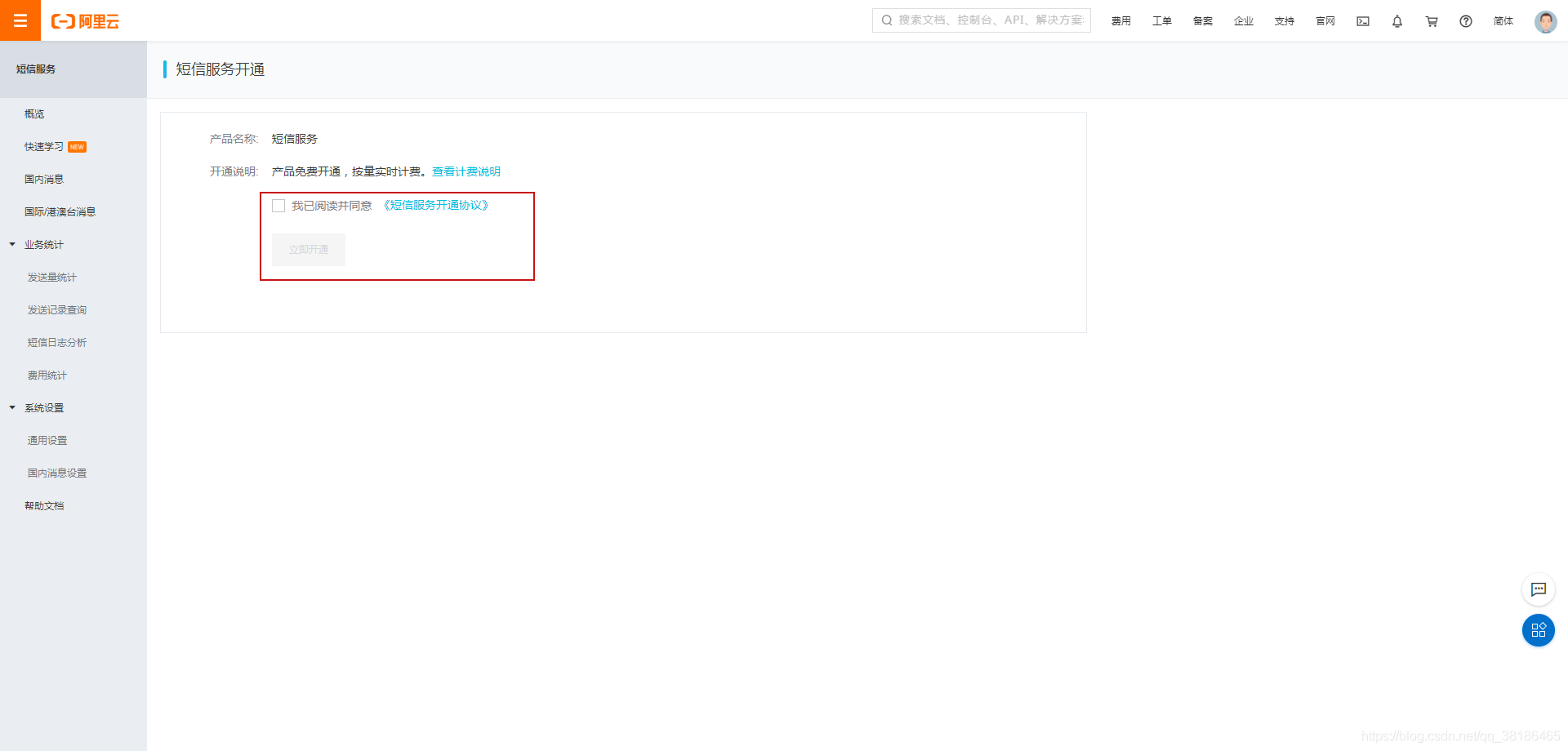
Task: Check the 我已阅读并同意 agreement checkbox
Action: (x=278, y=206)
